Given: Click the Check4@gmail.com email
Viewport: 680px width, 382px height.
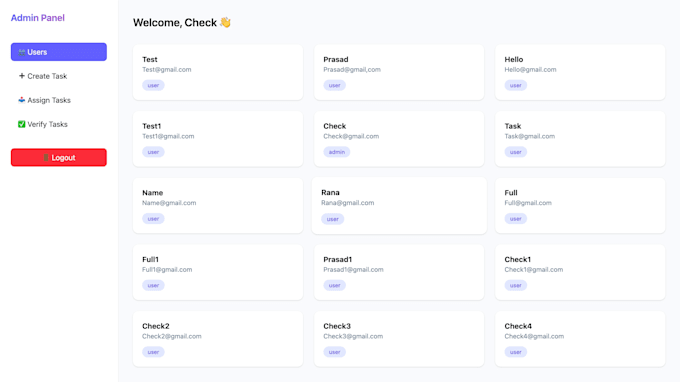Looking at the screenshot, I should 534,336.
